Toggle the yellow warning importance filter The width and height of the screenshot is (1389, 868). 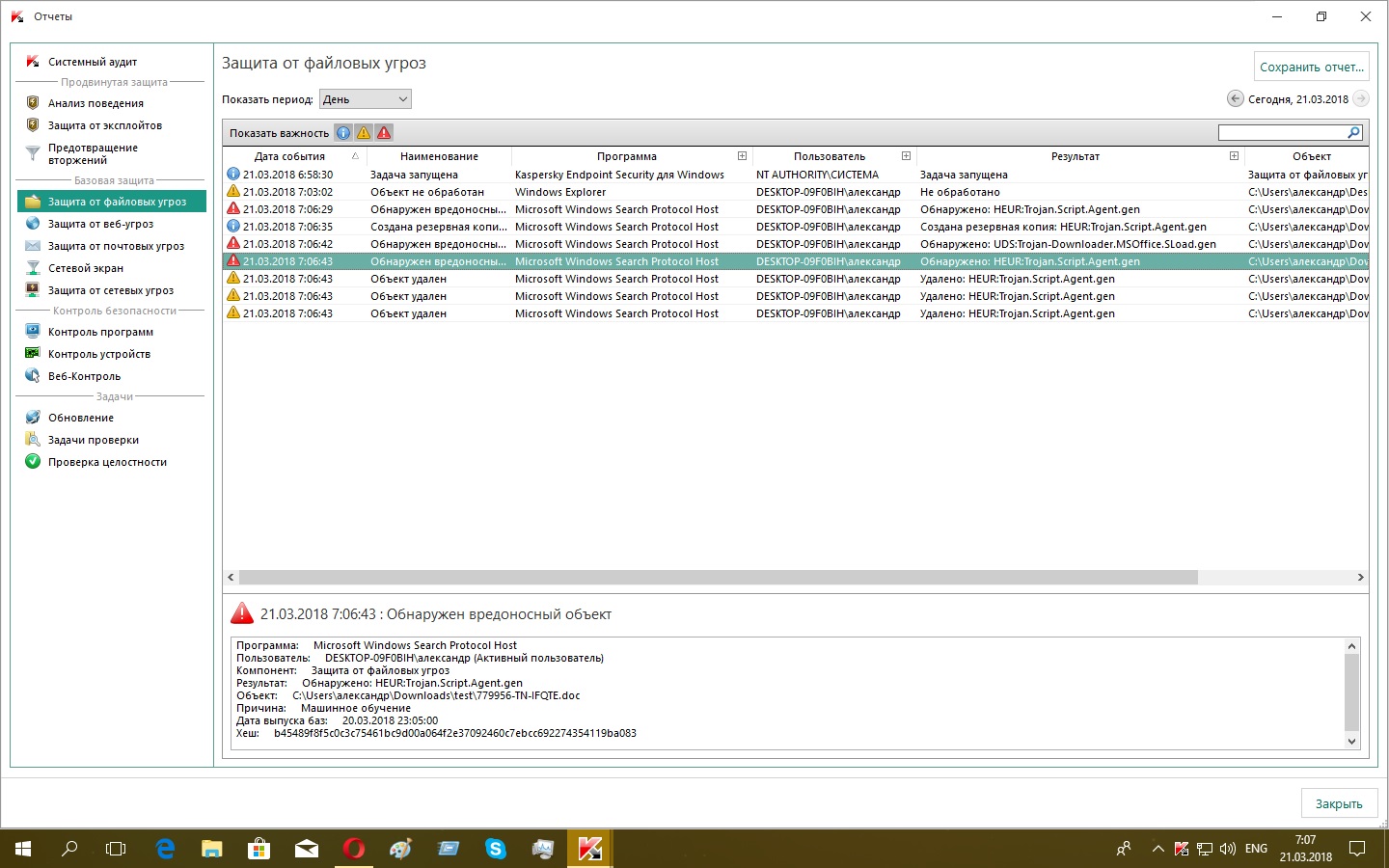tap(364, 133)
